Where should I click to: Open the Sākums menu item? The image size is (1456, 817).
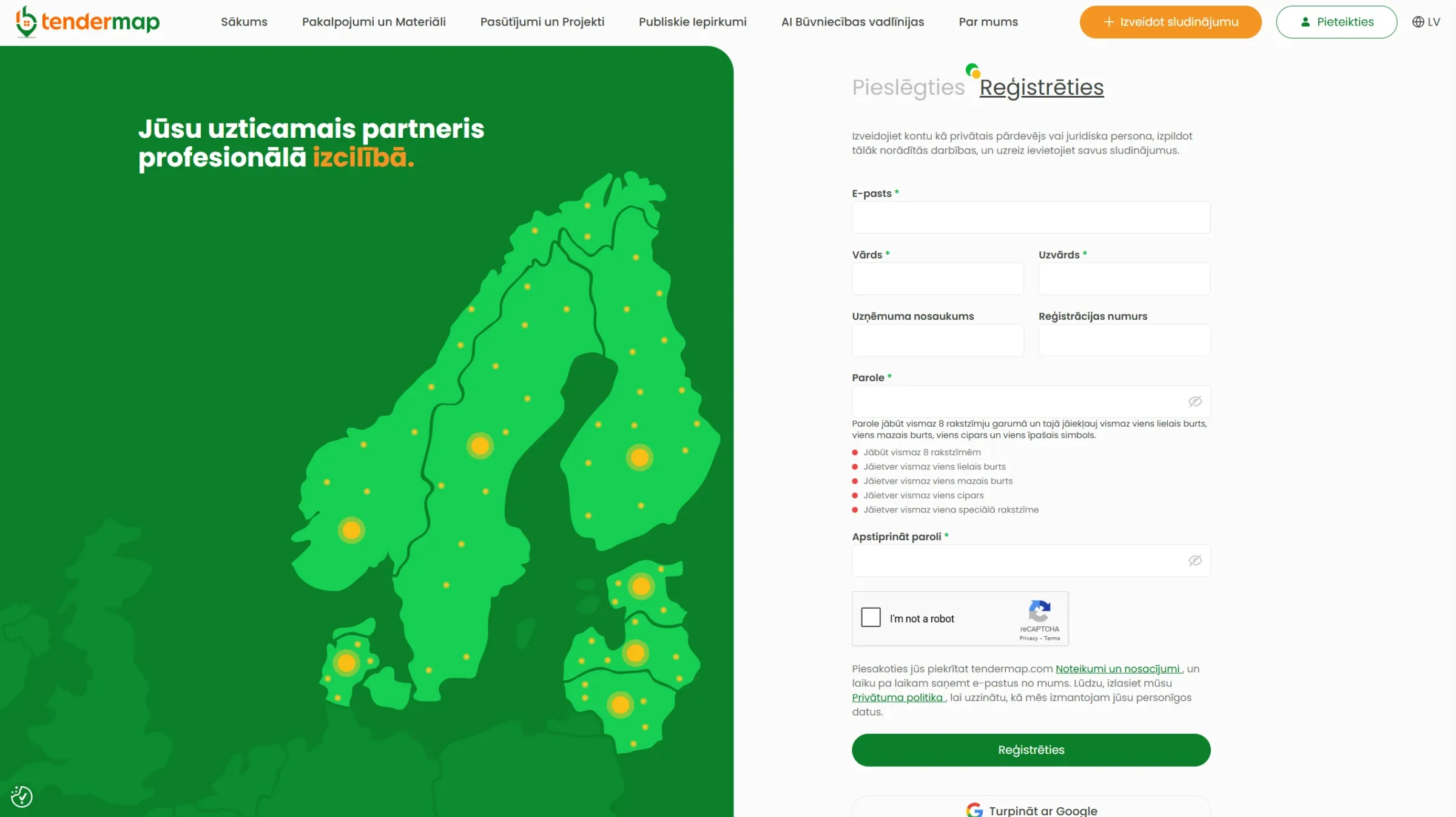pyautogui.click(x=244, y=22)
